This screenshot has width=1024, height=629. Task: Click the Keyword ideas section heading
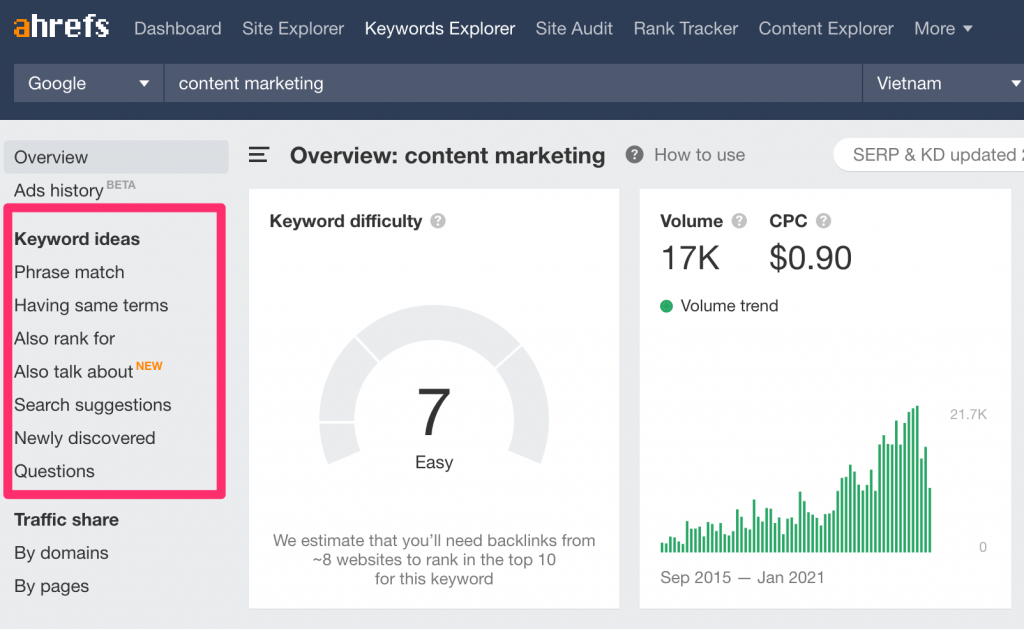click(x=77, y=239)
